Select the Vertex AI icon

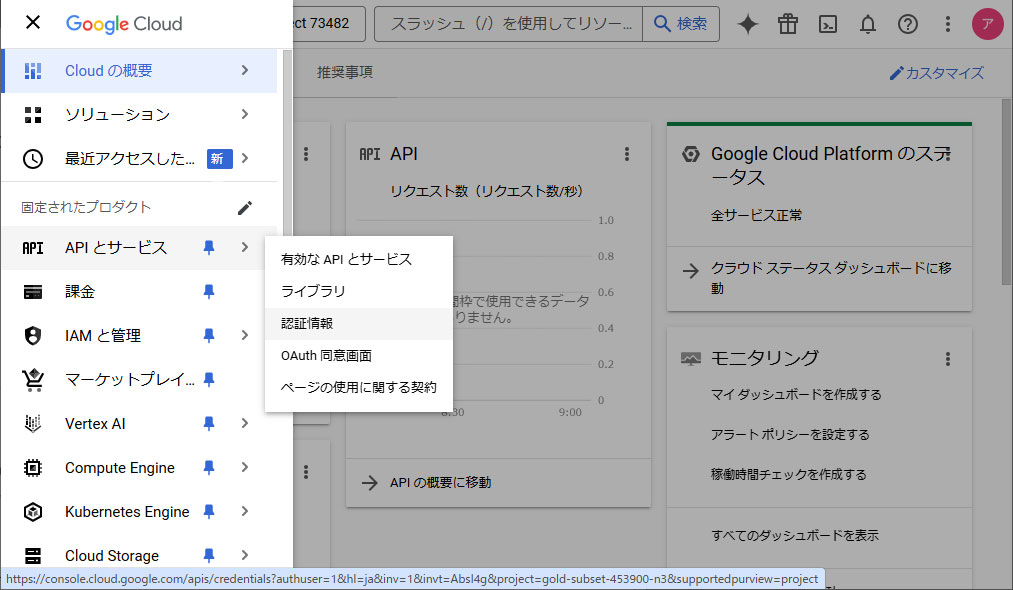pos(32,424)
